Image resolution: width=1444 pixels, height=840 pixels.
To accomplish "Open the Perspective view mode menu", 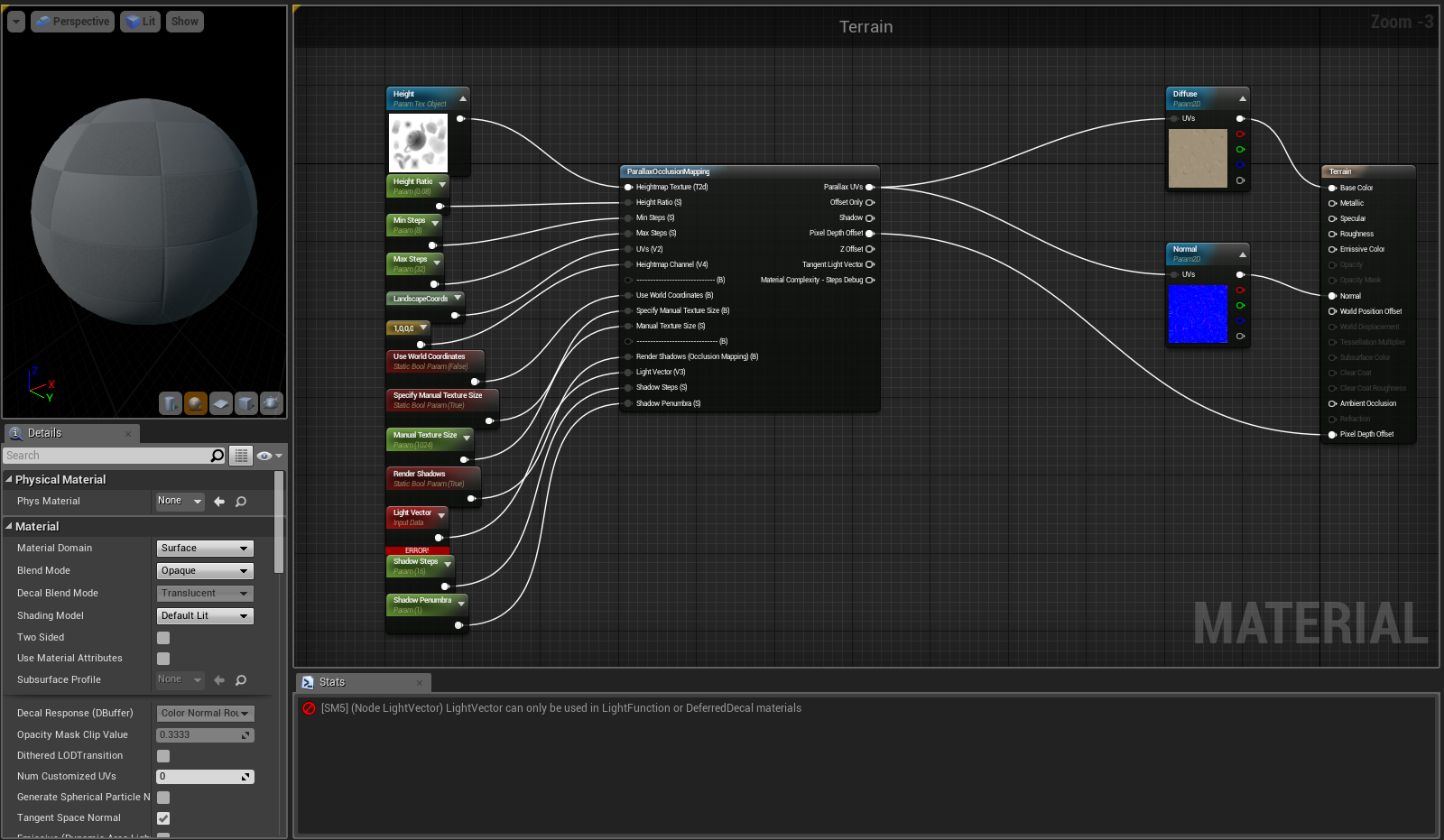I will point(72,22).
